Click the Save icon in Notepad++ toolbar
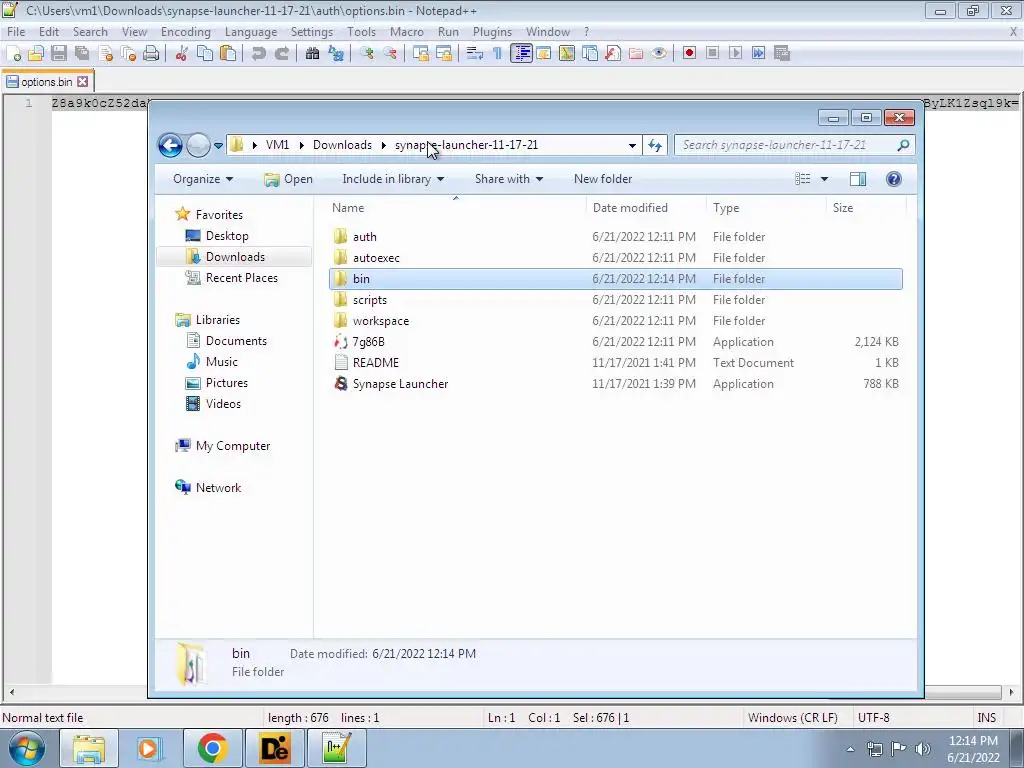1024x768 pixels. (59, 54)
